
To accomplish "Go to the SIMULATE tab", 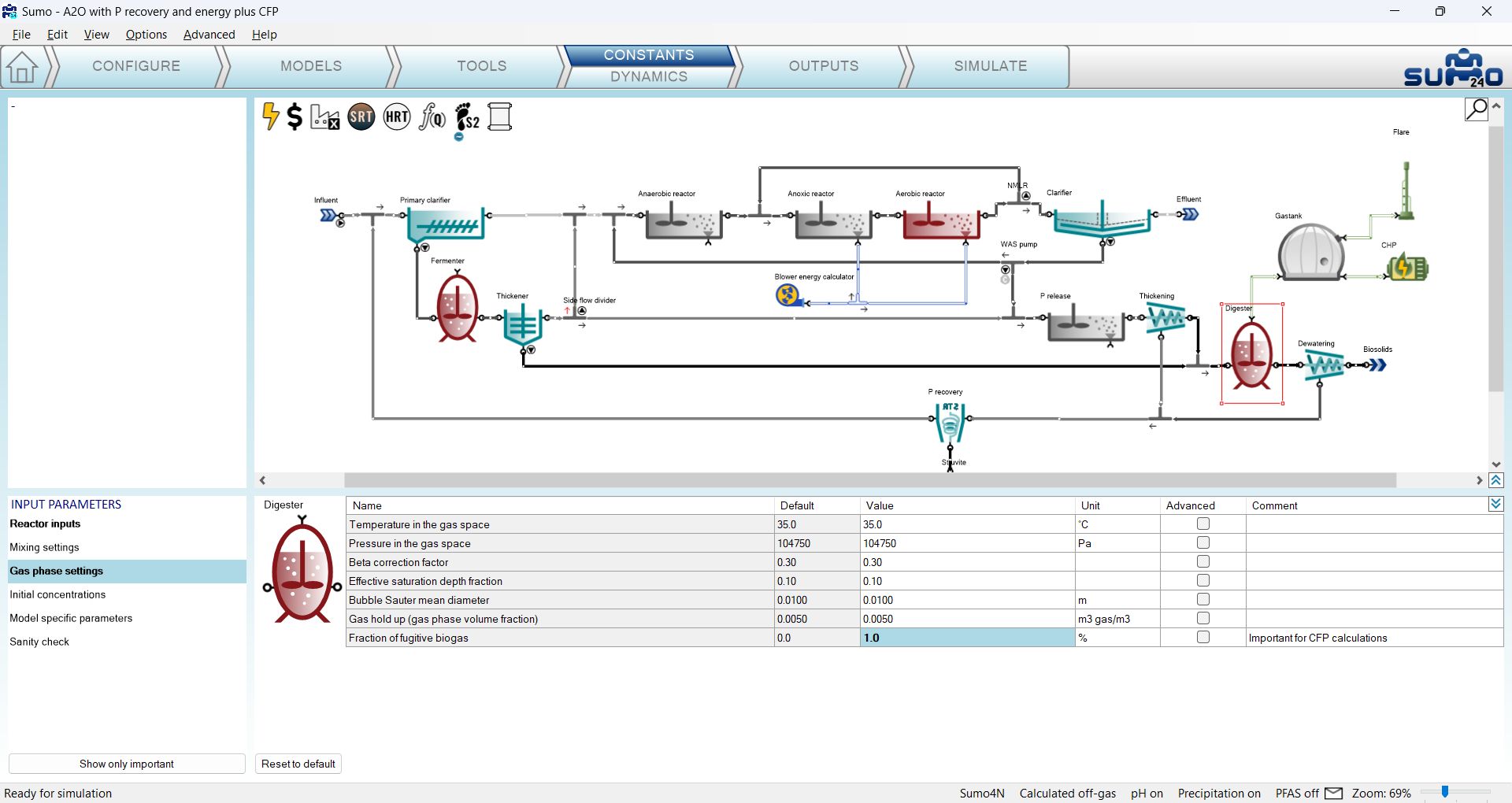I will tap(991, 66).
